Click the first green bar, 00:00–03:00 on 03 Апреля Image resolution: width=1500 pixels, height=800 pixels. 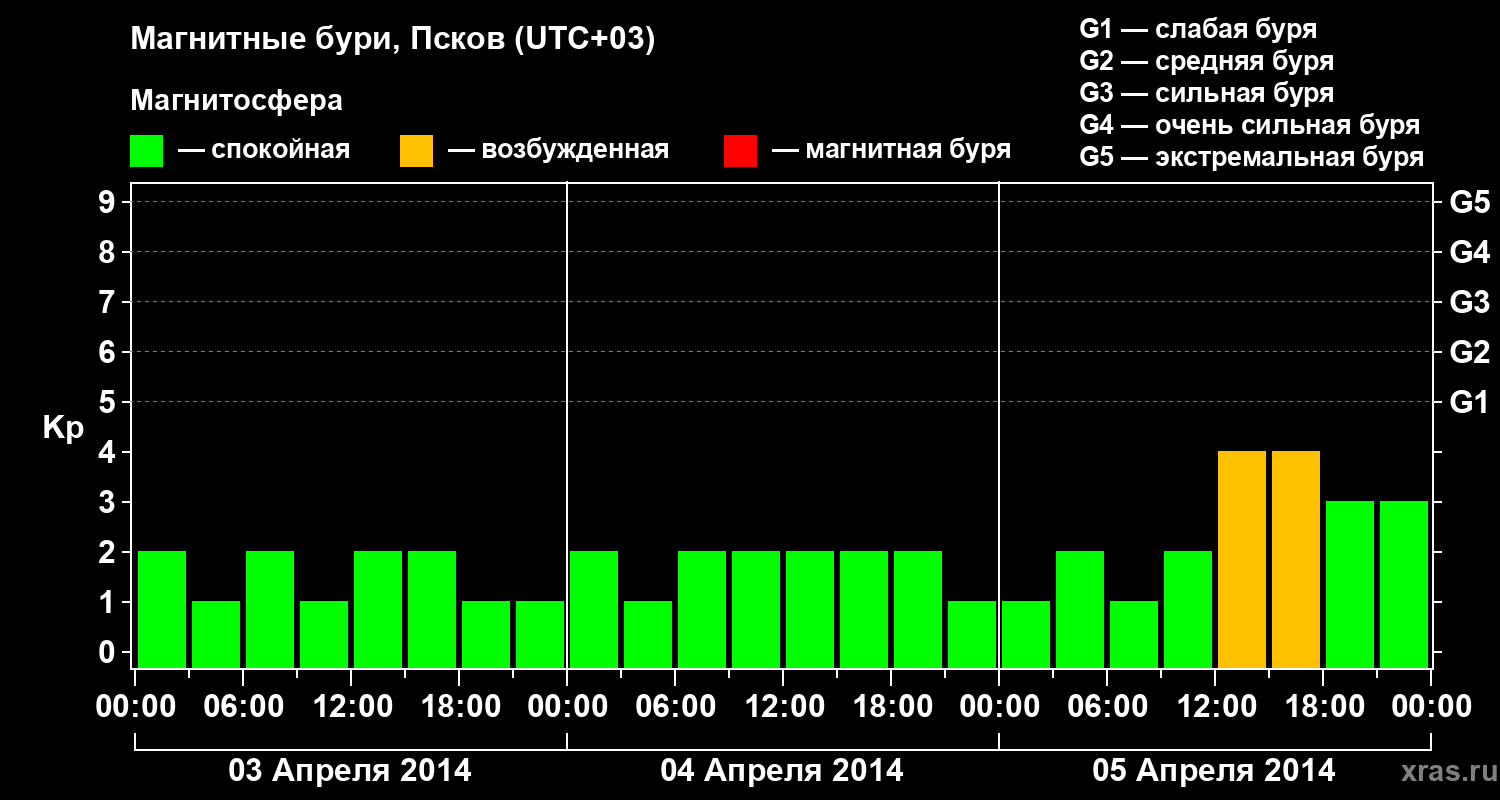[x=162, y=609]
